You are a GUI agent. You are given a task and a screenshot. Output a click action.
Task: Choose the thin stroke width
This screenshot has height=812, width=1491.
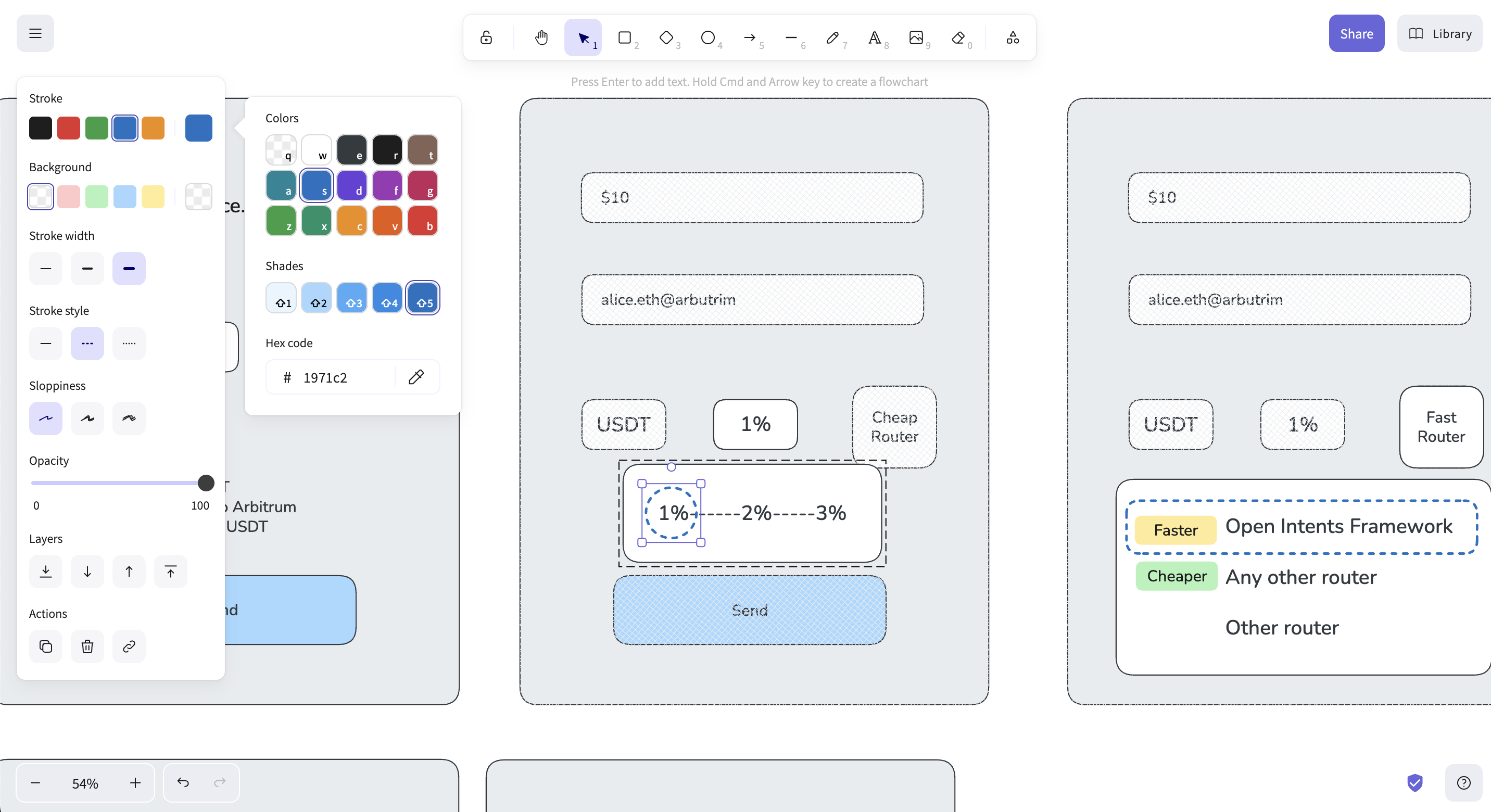click(46, 269)
